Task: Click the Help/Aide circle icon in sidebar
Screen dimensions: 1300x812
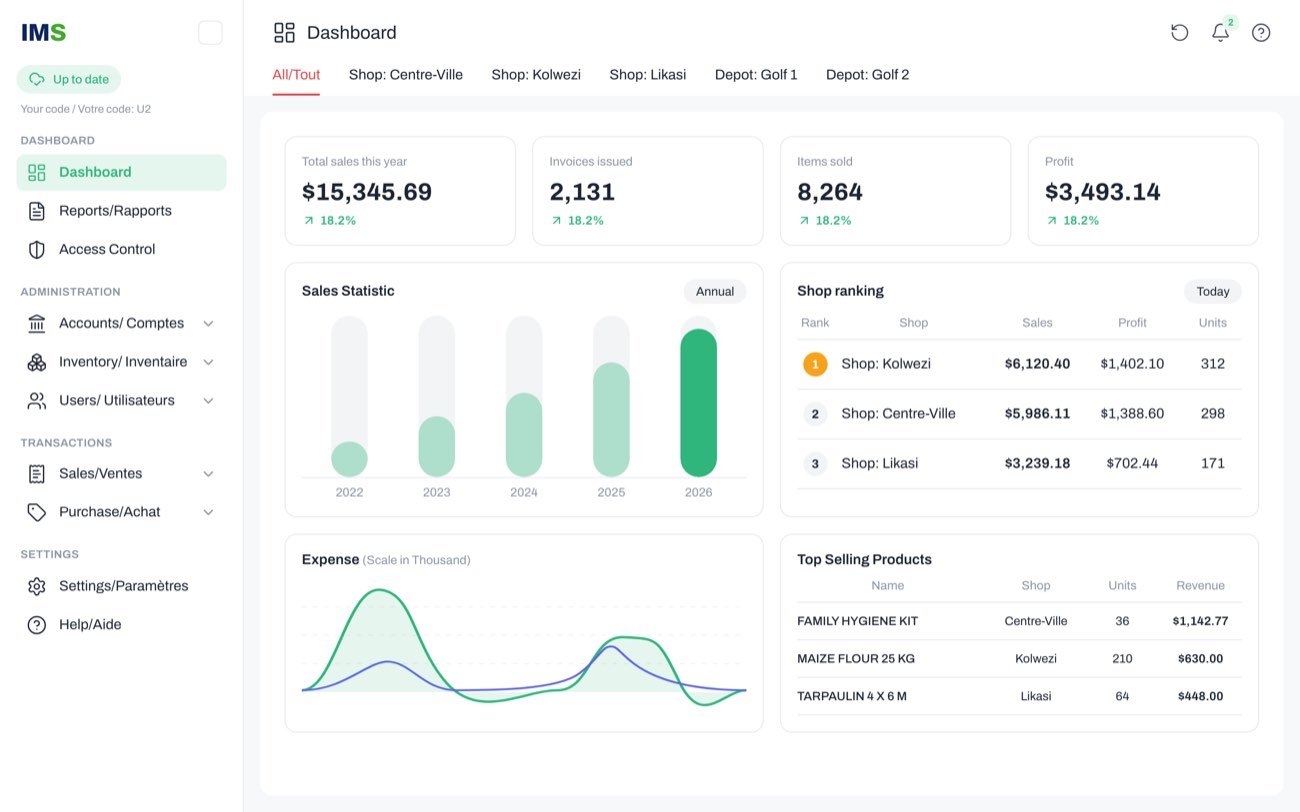Action: (x=37, y=625)
